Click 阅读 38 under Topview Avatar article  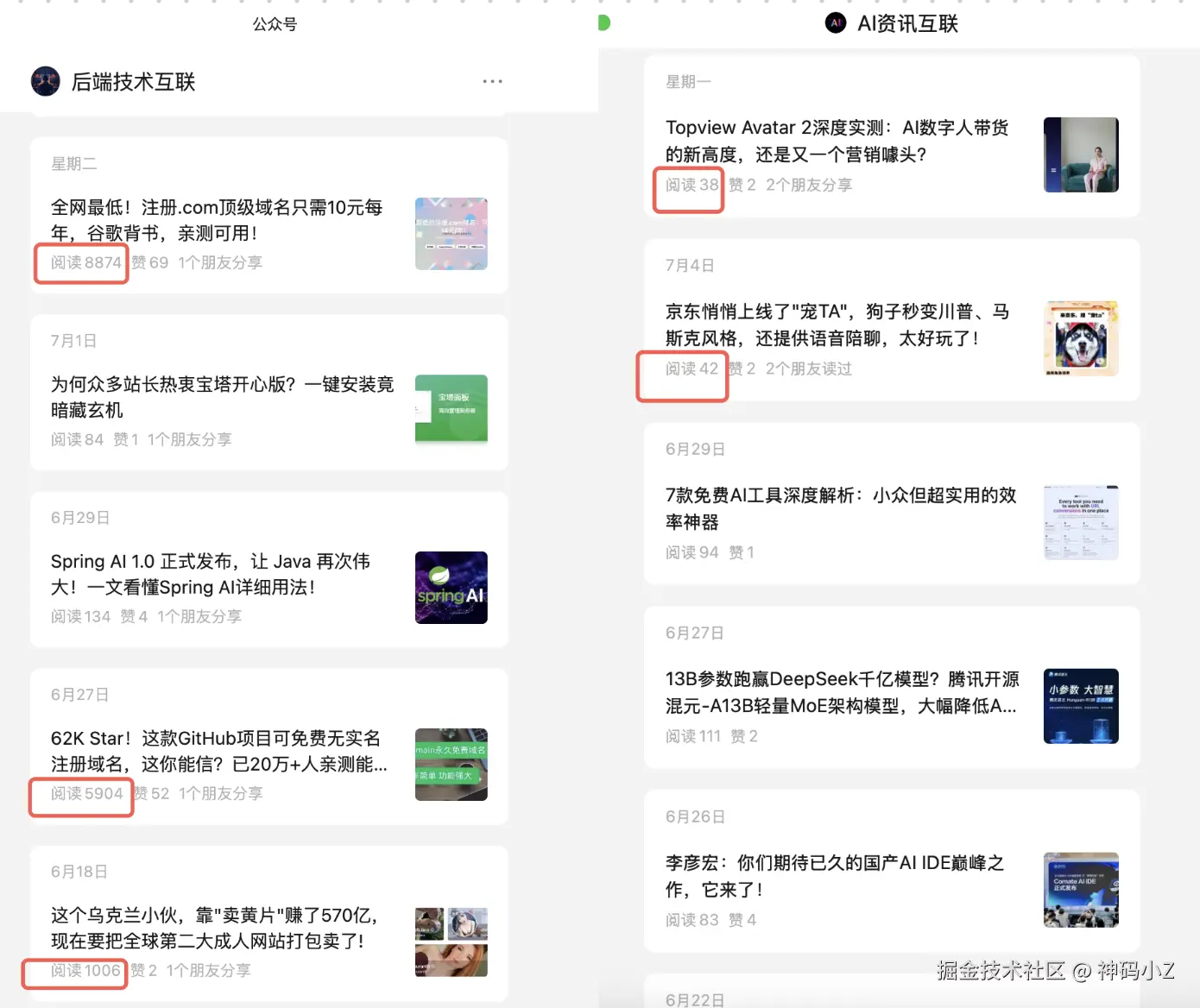point(692,185)
